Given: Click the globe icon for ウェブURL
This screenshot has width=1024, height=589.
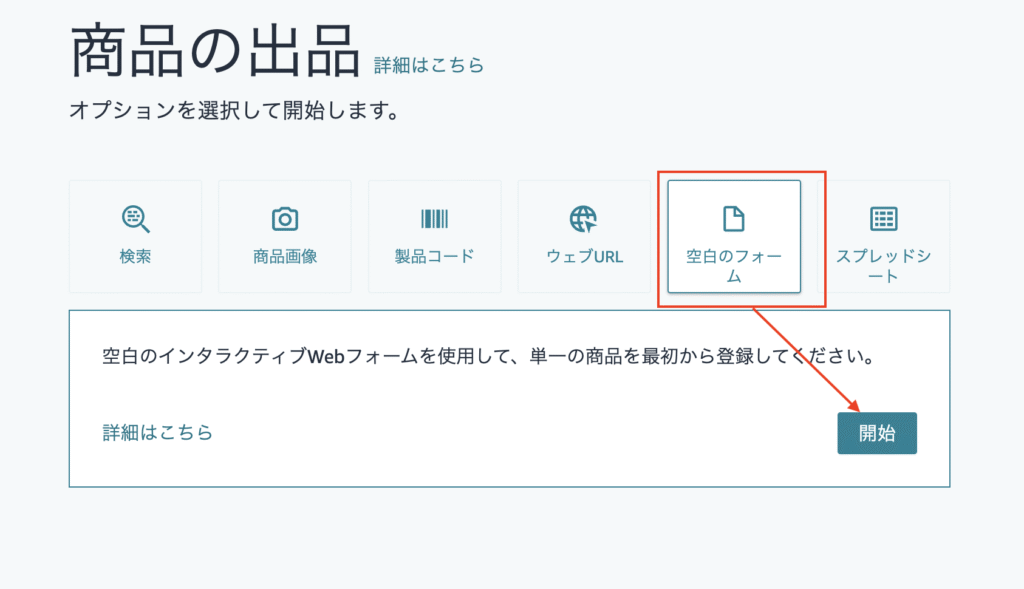Looking at the screenshot, I should [584, 218].
